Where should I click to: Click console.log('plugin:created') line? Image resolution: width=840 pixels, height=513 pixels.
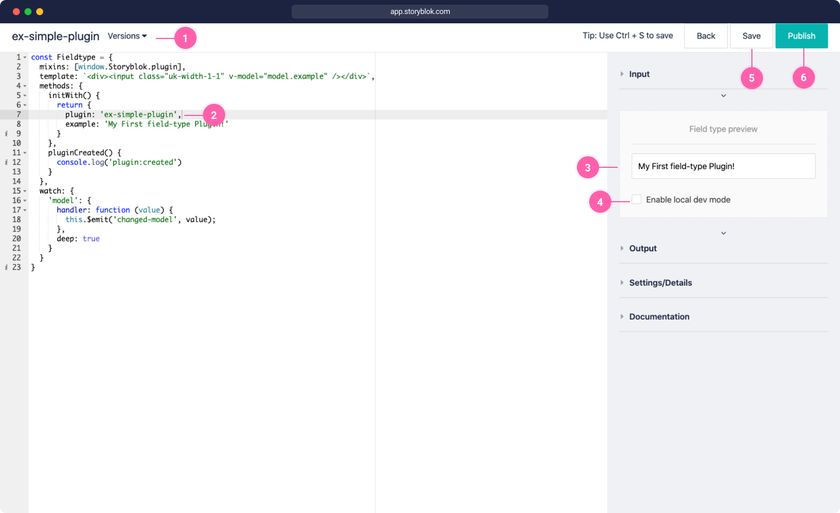119,162
